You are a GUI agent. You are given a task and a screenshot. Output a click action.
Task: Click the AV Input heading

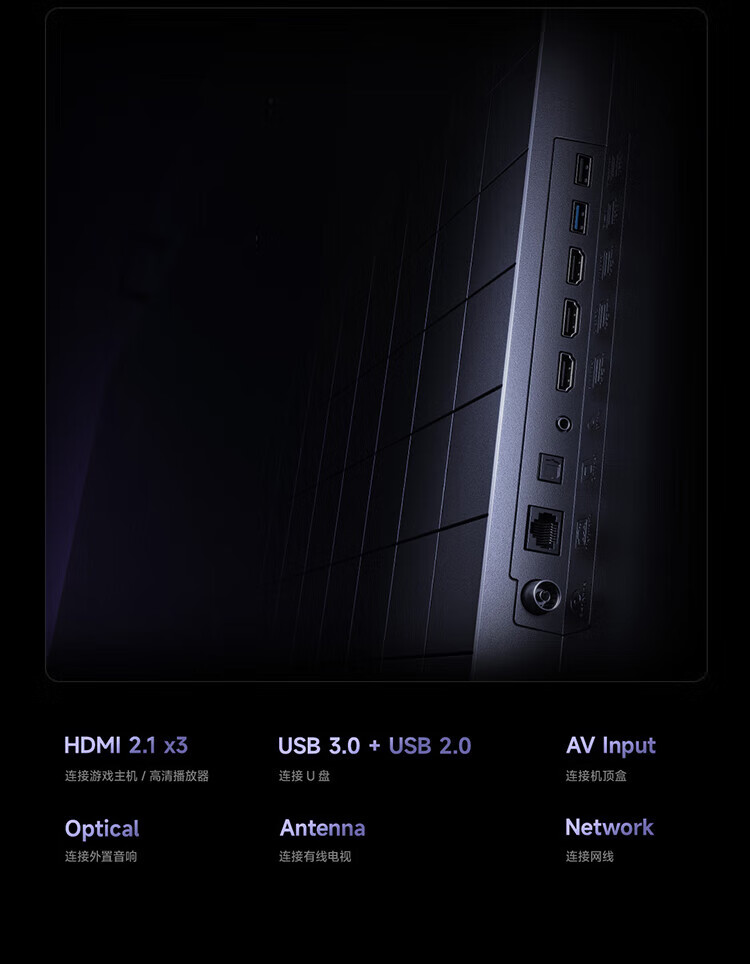[x=611, y=746]
